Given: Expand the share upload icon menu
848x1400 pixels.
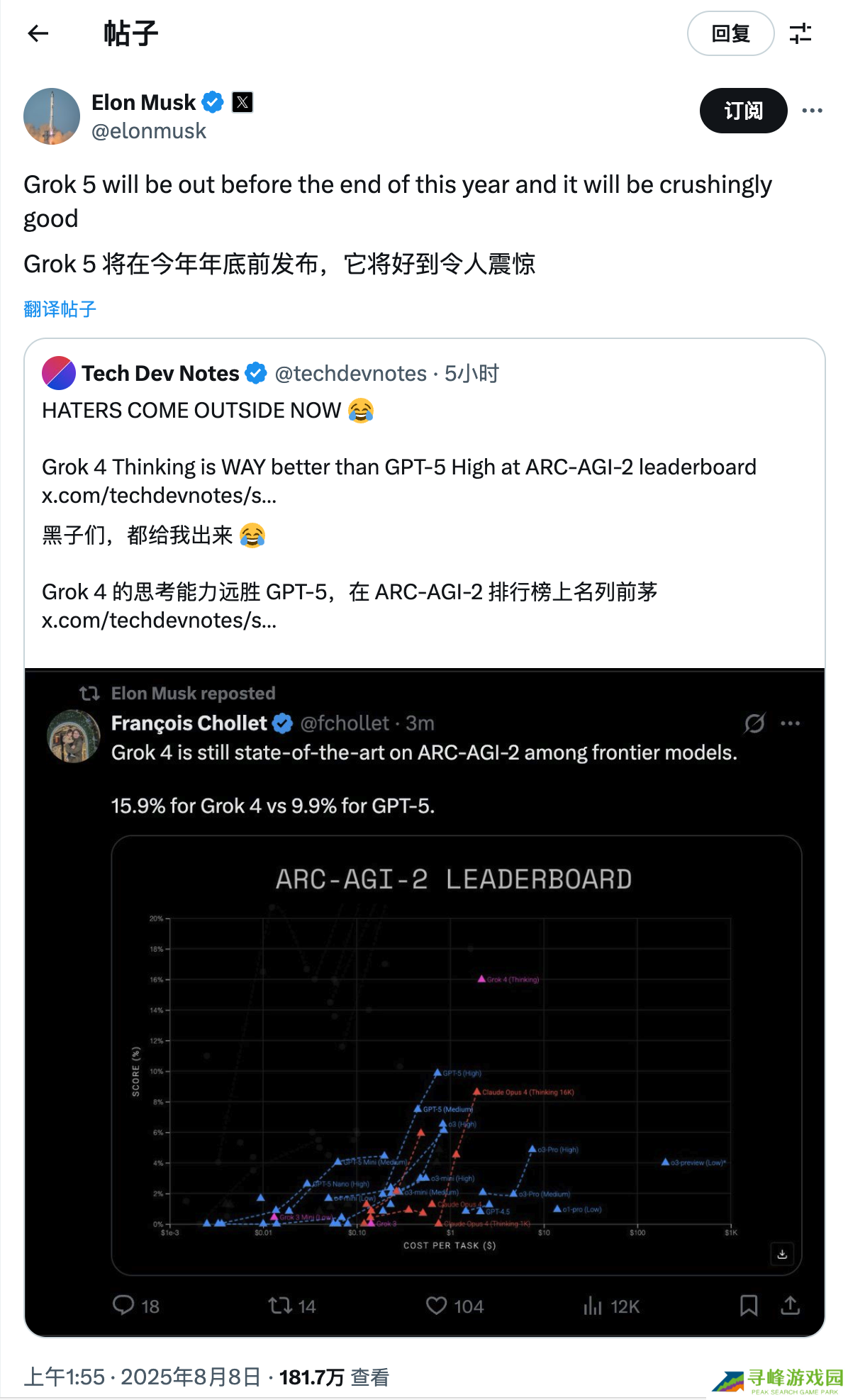Looking at the screenshot, I should click(x=790, y=1306).
